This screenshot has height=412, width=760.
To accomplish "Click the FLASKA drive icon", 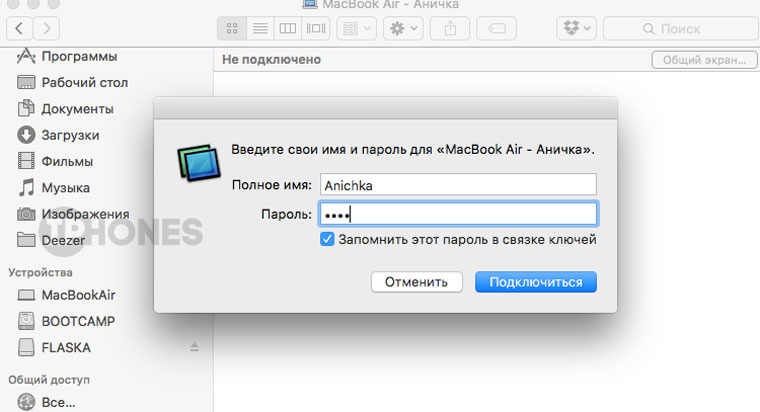I will click(26, 347).
